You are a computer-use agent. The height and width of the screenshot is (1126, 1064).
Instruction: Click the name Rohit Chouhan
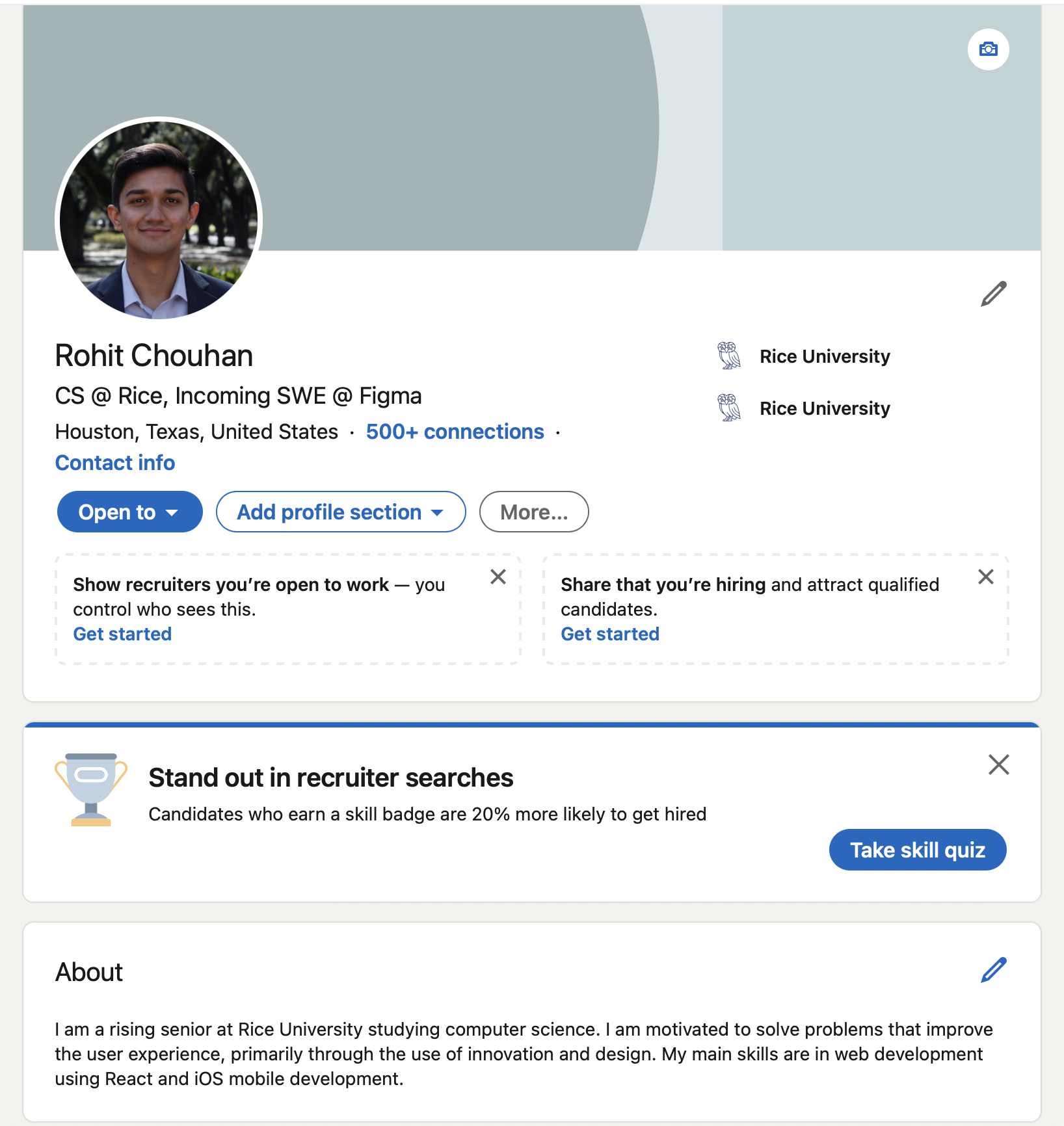click(154, 356)
